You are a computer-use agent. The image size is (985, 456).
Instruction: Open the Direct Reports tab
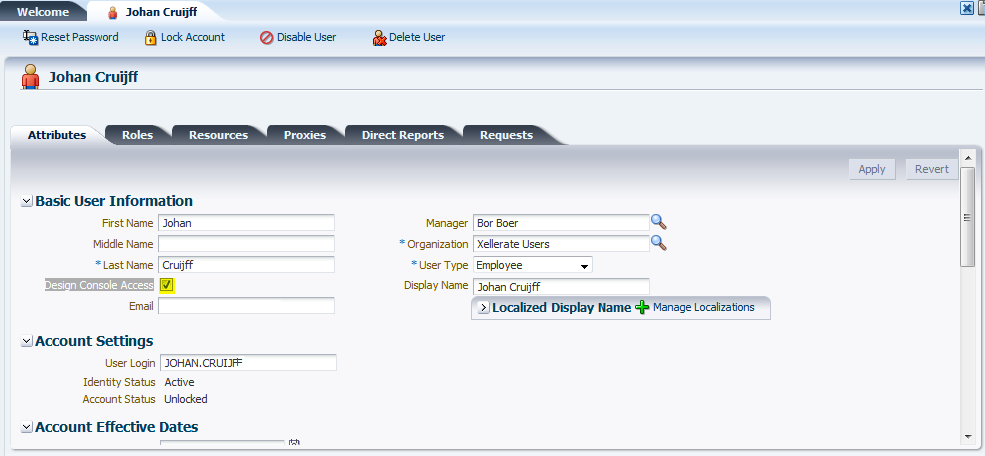coord(403,135)
